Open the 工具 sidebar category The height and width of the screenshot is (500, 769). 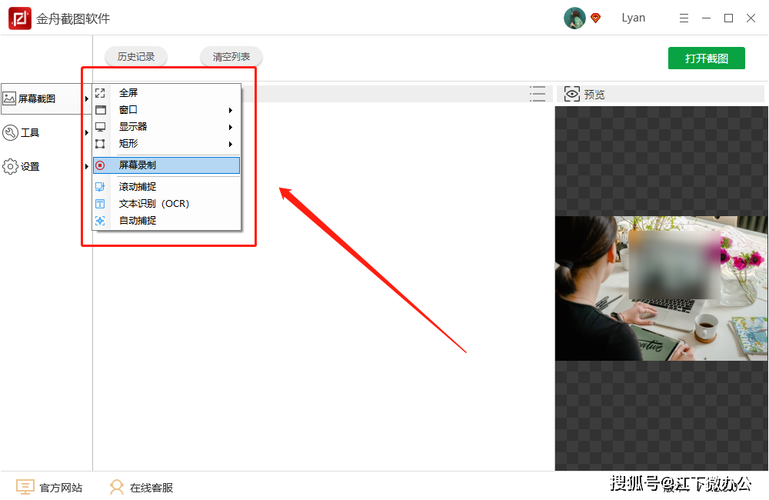click(x=46, y=132)
